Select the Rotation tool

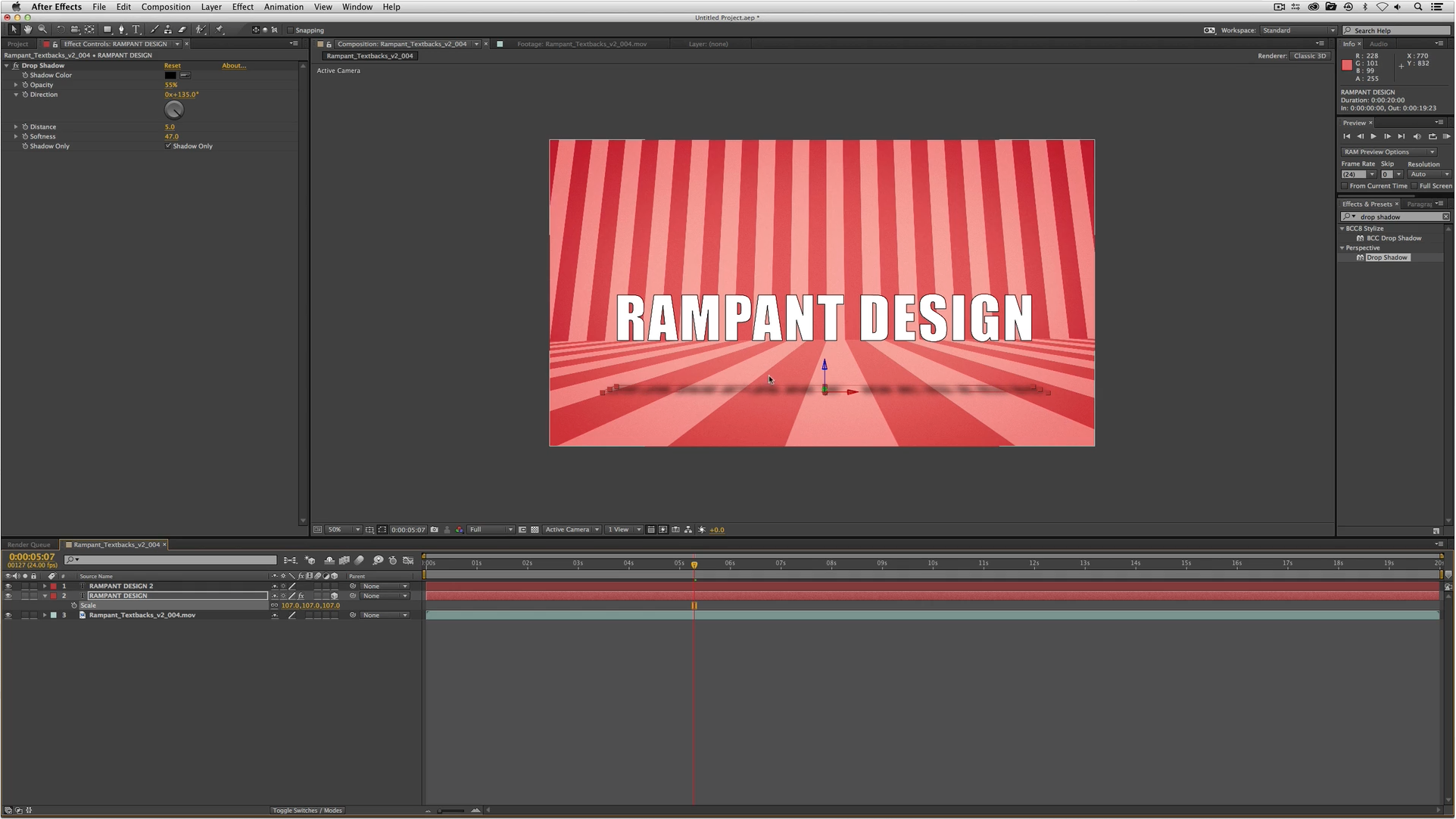[x=61, y=30]
